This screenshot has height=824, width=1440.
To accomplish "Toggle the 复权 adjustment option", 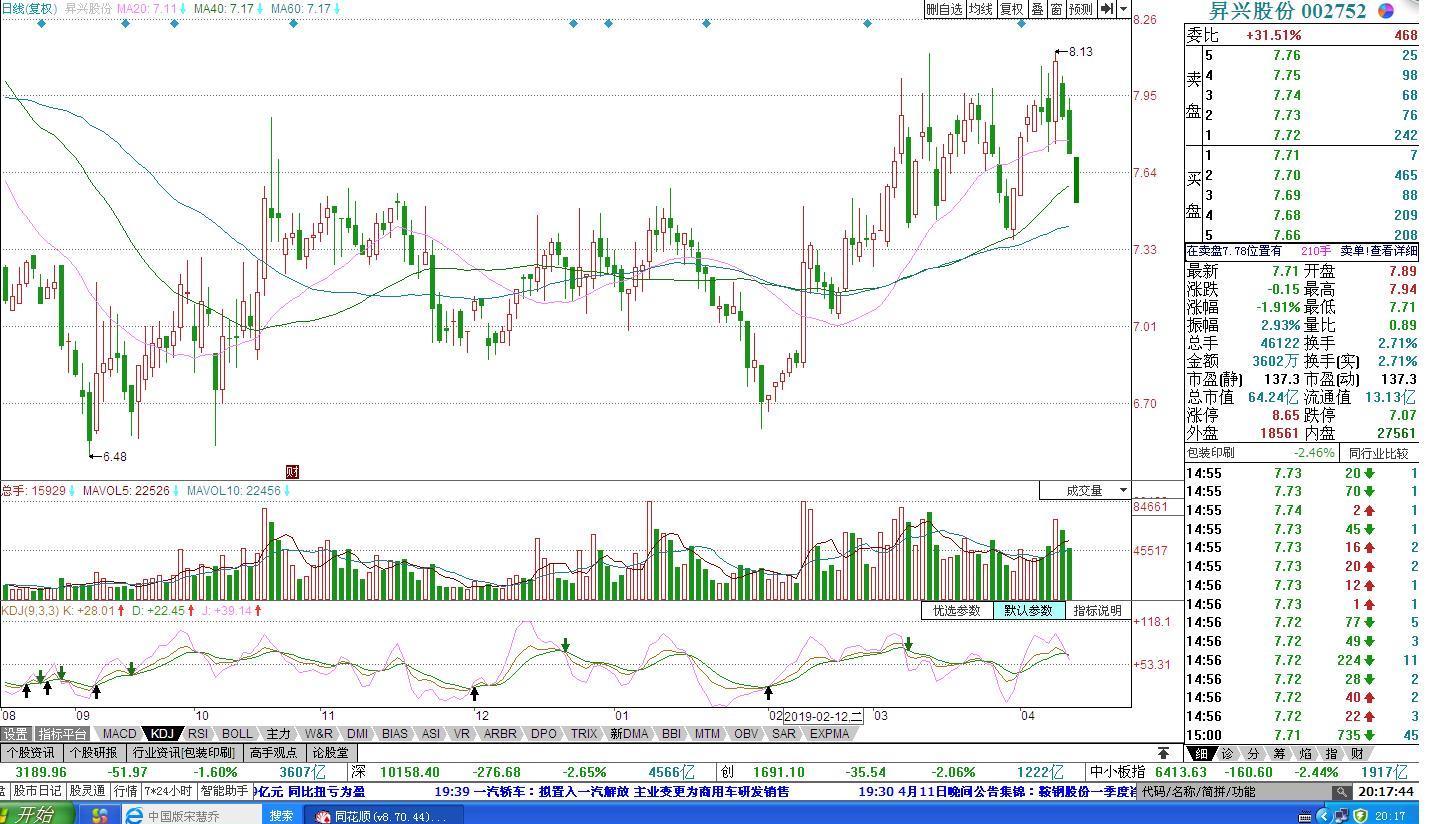I will 1012,9.
